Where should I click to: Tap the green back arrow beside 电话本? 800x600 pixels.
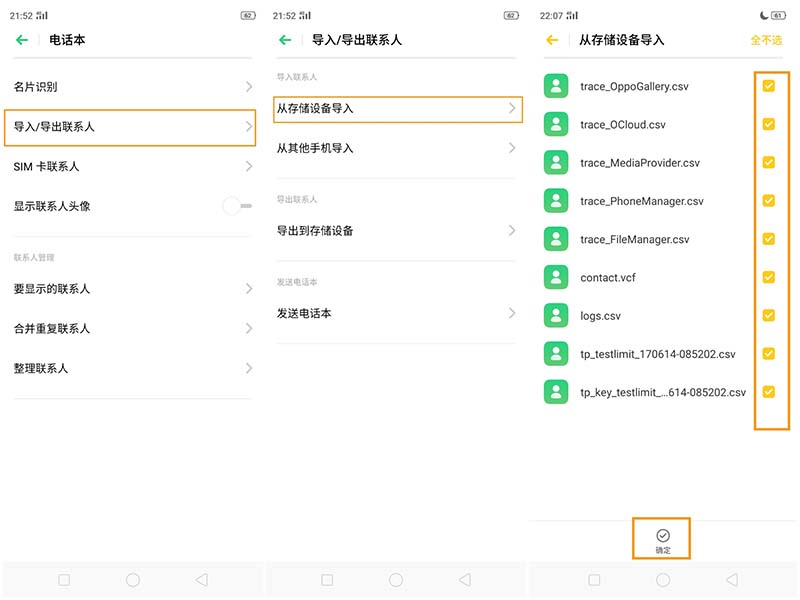point(22,40)
